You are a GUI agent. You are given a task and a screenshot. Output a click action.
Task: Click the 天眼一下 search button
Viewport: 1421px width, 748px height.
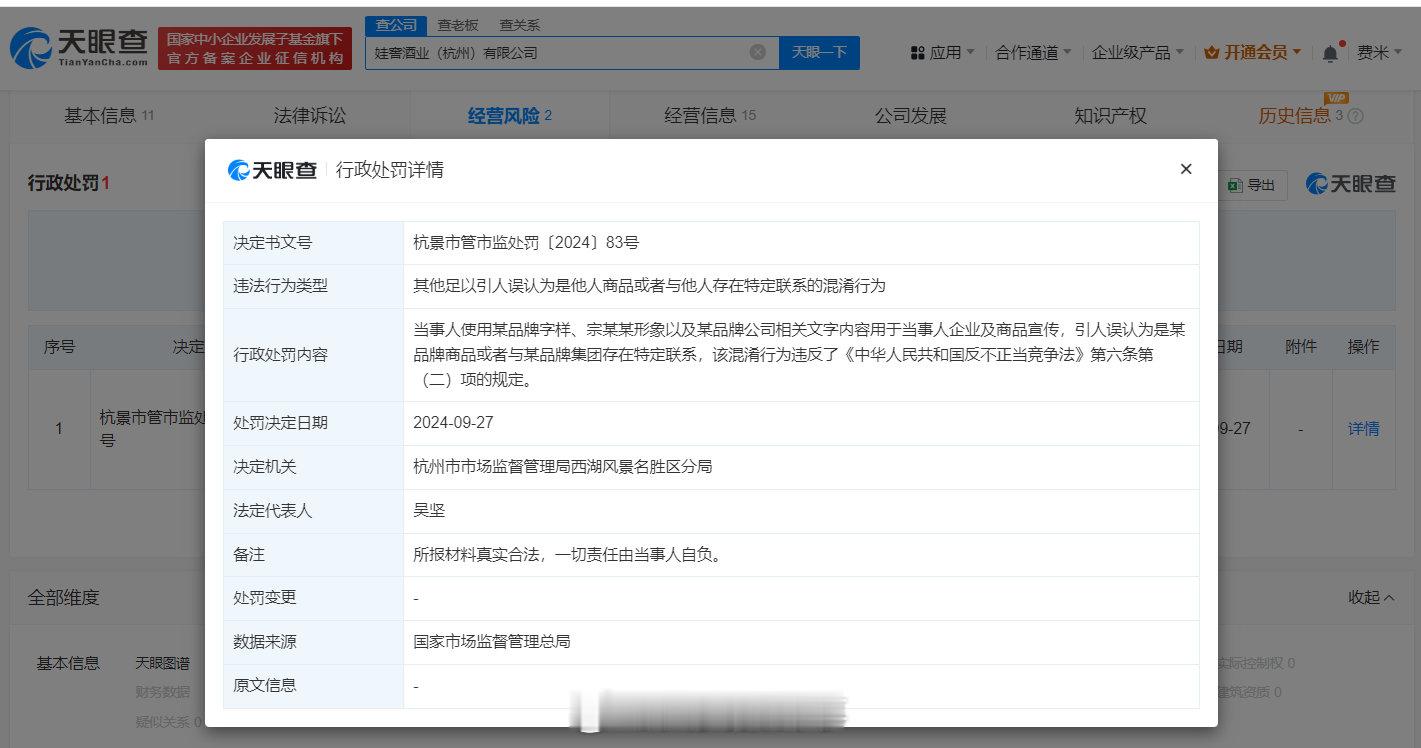pos(819,52)
